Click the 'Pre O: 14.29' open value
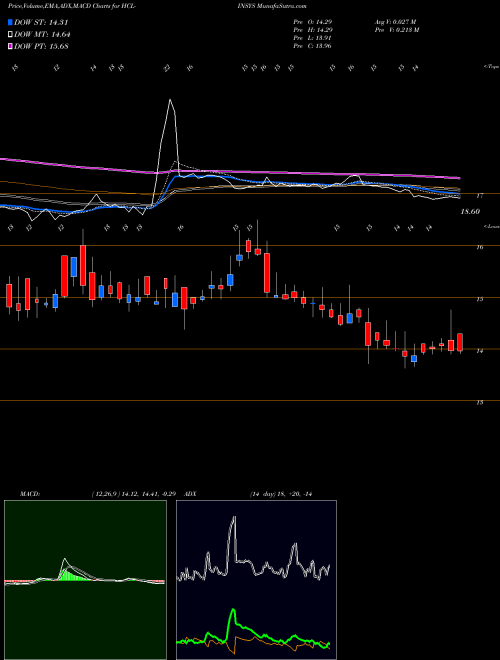This screenshot has height=660, width=500. click(x=314, y=22)
